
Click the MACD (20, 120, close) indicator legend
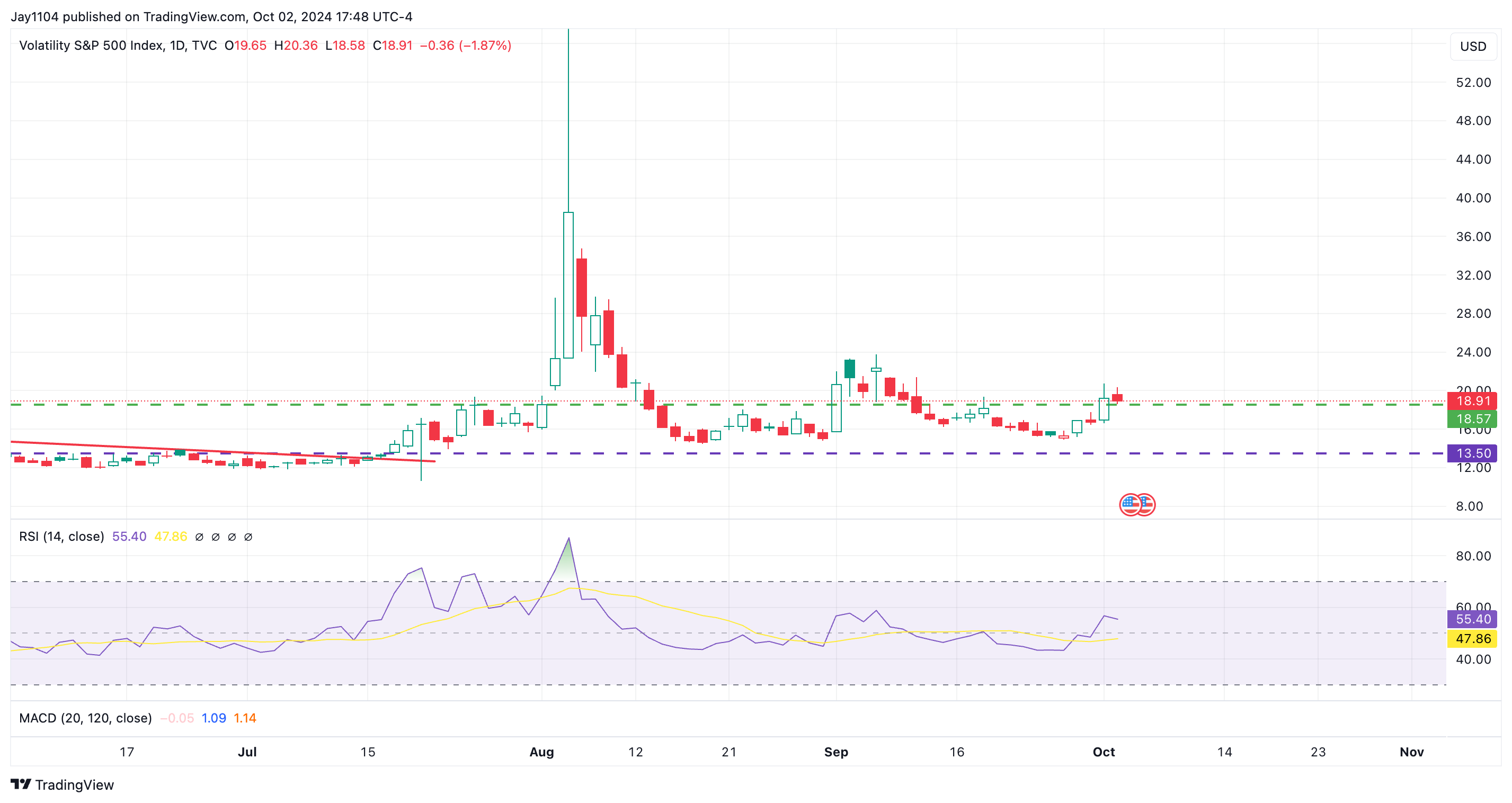click(86, 718)
